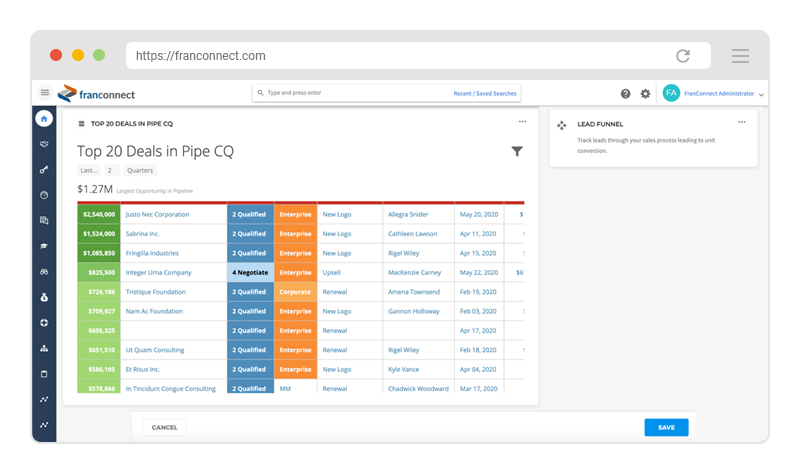Click the green $2,540,000 amount cell

click(x=99, y=214)
